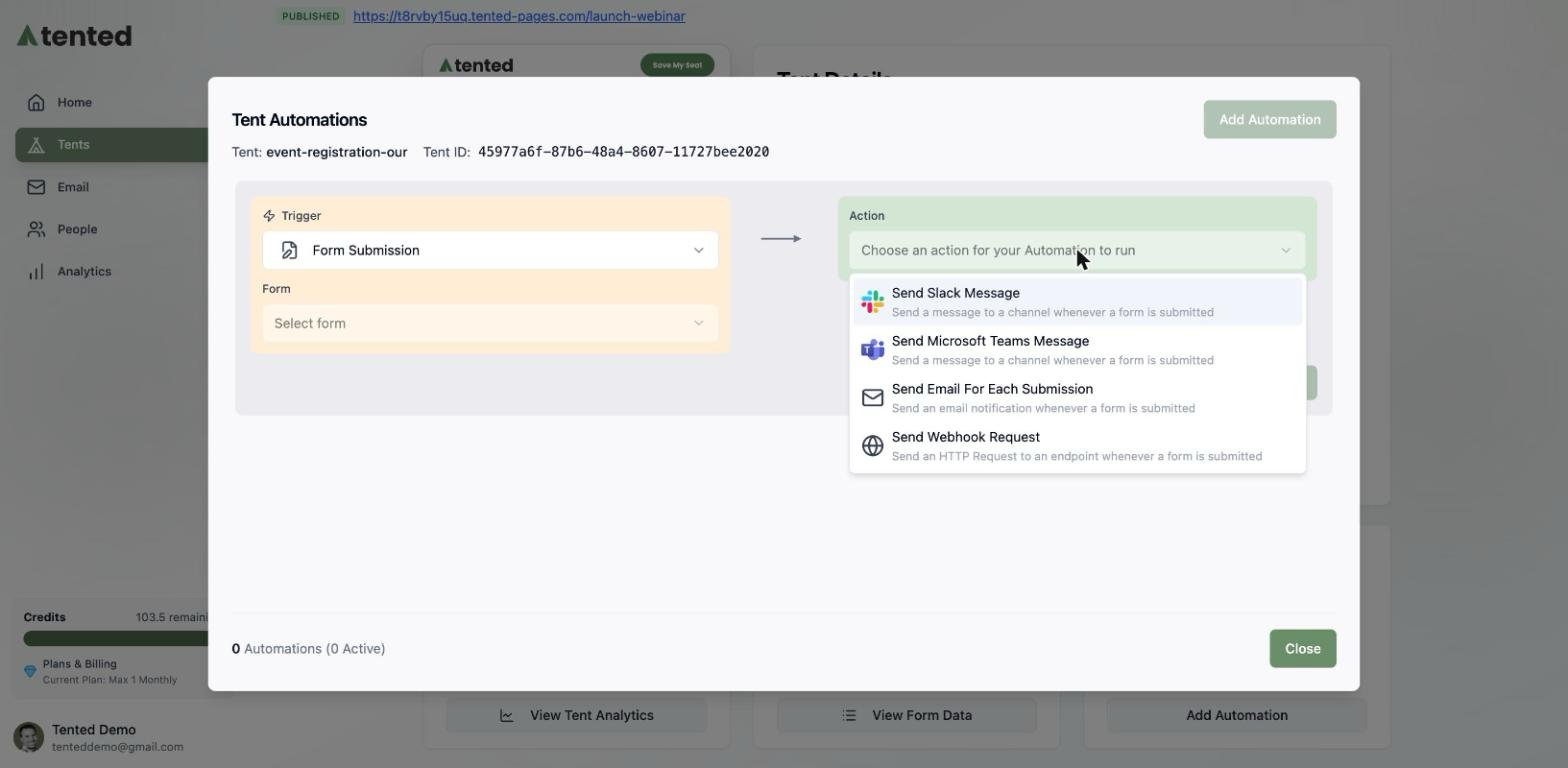Open the Form Submission trigger dropdown
Screen dimensions: 1568x768
pyautogui.click(x=490, y=250)
